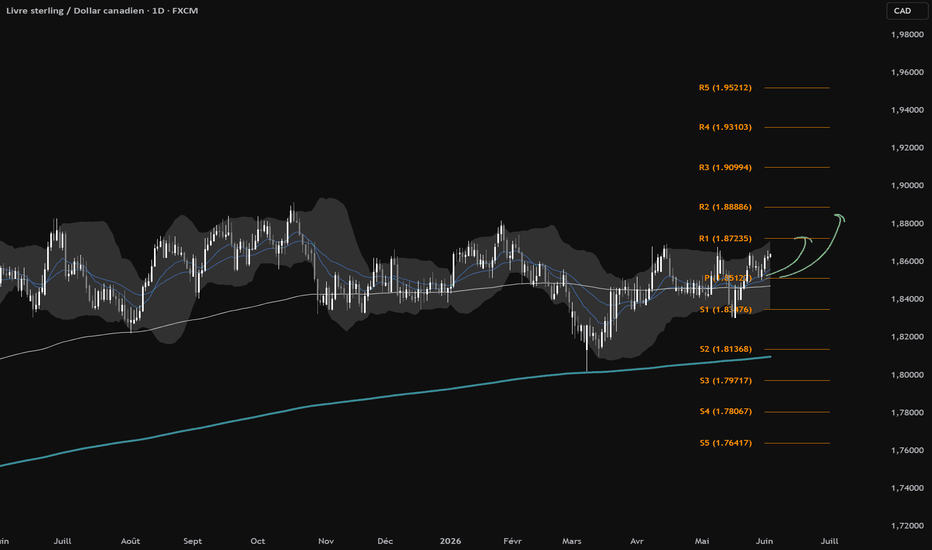
Task: Click the R5 orange horizontal level line
Action: 797,88
